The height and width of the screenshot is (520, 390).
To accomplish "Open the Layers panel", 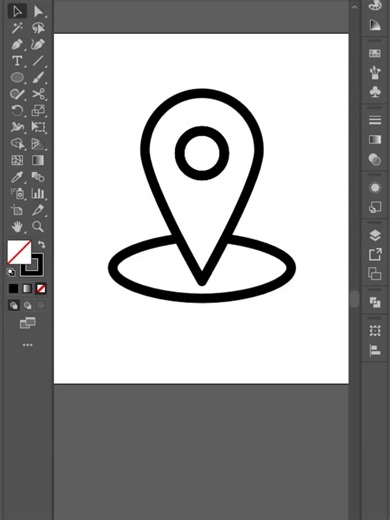I will (375, 235).
